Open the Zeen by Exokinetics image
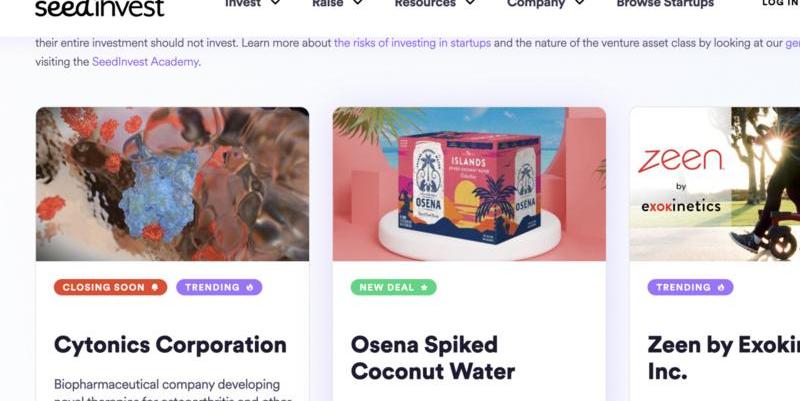This screenshot has width=800, height=401. click(x=715, y=184)
